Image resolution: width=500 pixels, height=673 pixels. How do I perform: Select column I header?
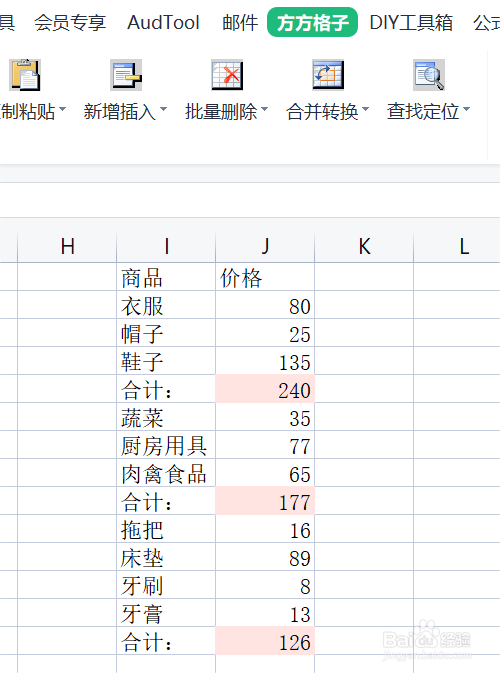(x=166, y=246)
